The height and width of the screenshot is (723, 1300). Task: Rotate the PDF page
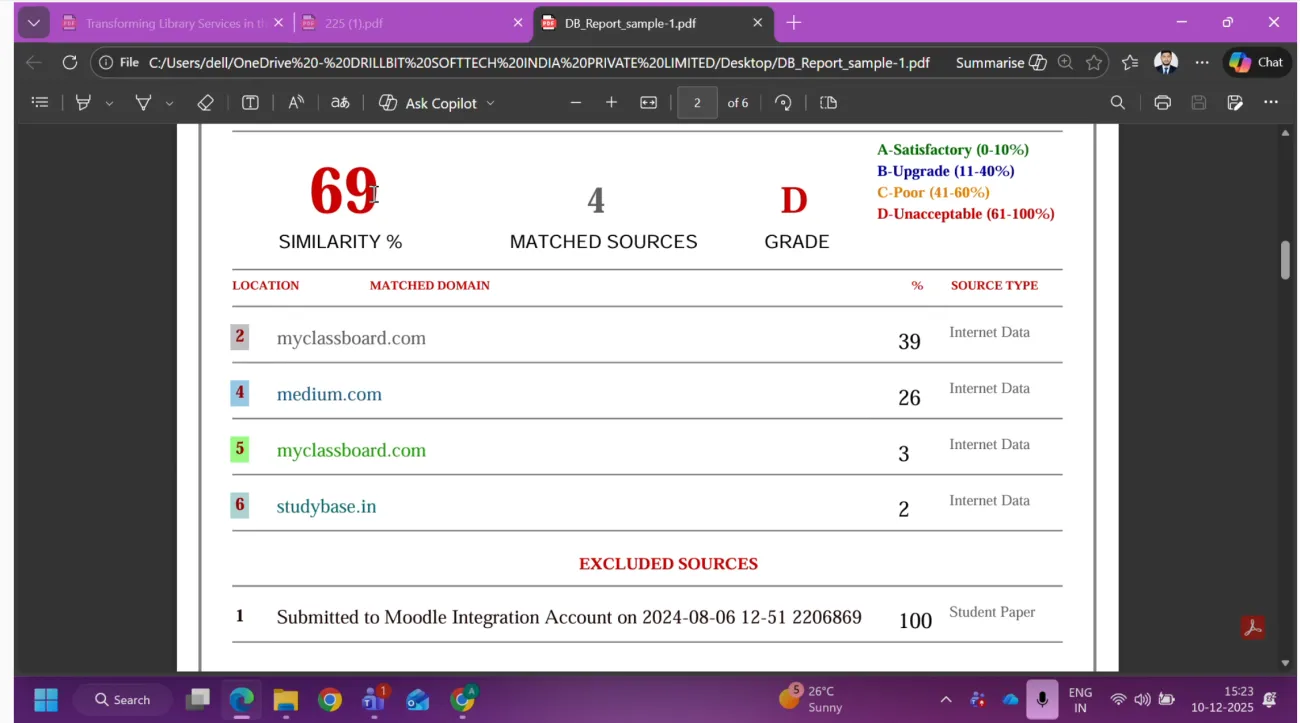(x=783, y=103)
